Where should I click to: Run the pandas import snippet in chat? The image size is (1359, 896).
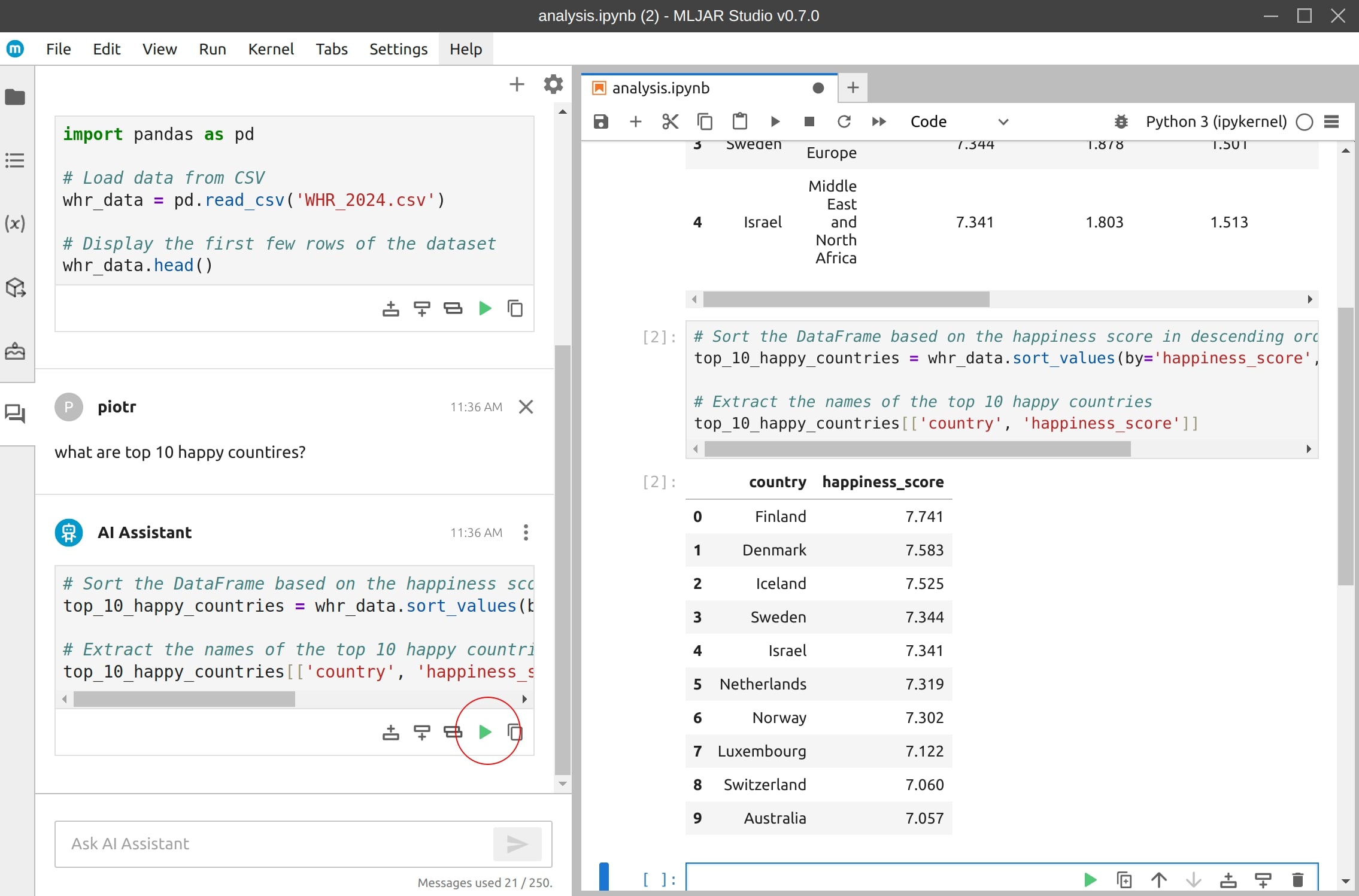coord(485,308)
